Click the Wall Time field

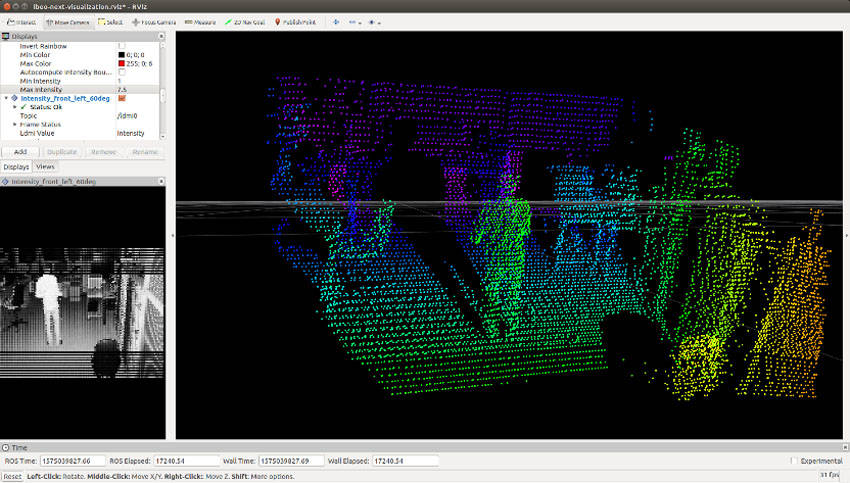point(291,461)
